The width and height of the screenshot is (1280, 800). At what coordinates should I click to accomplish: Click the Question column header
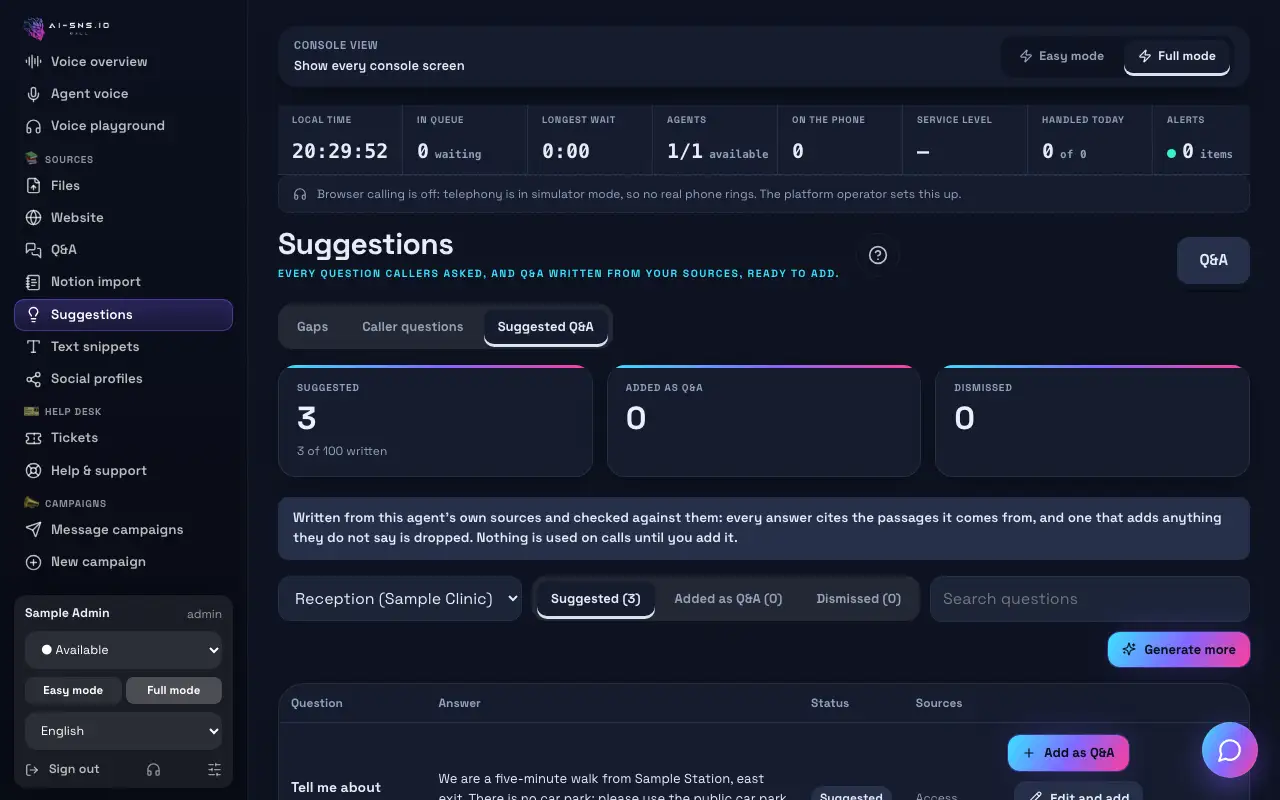[x=317, y=703]
